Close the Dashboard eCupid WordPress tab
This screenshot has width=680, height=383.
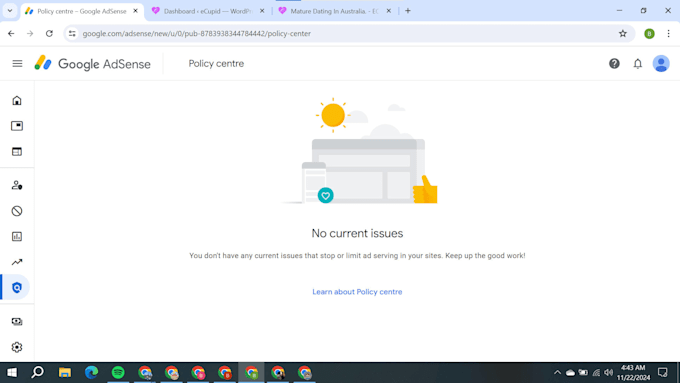click(x=262, y=11)
